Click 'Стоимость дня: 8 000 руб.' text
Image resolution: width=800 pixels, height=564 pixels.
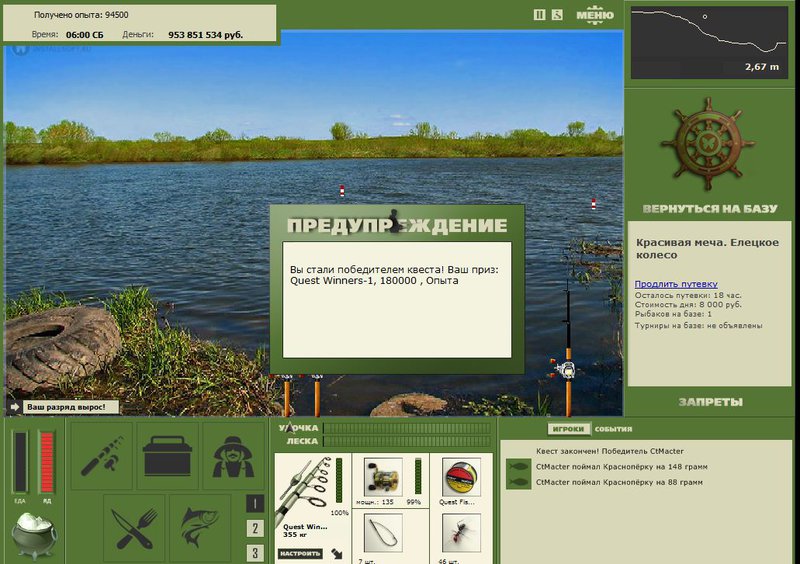point(688,305)
